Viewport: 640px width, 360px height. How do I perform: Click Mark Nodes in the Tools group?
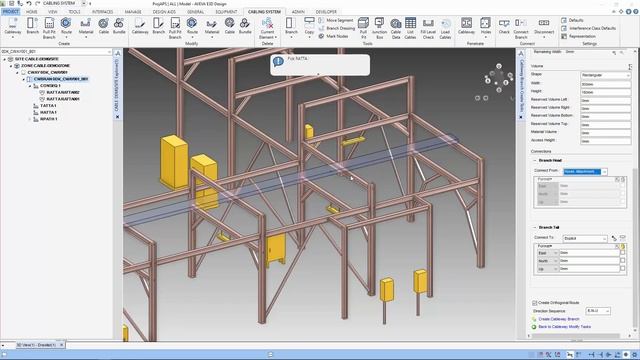(333, 36)
